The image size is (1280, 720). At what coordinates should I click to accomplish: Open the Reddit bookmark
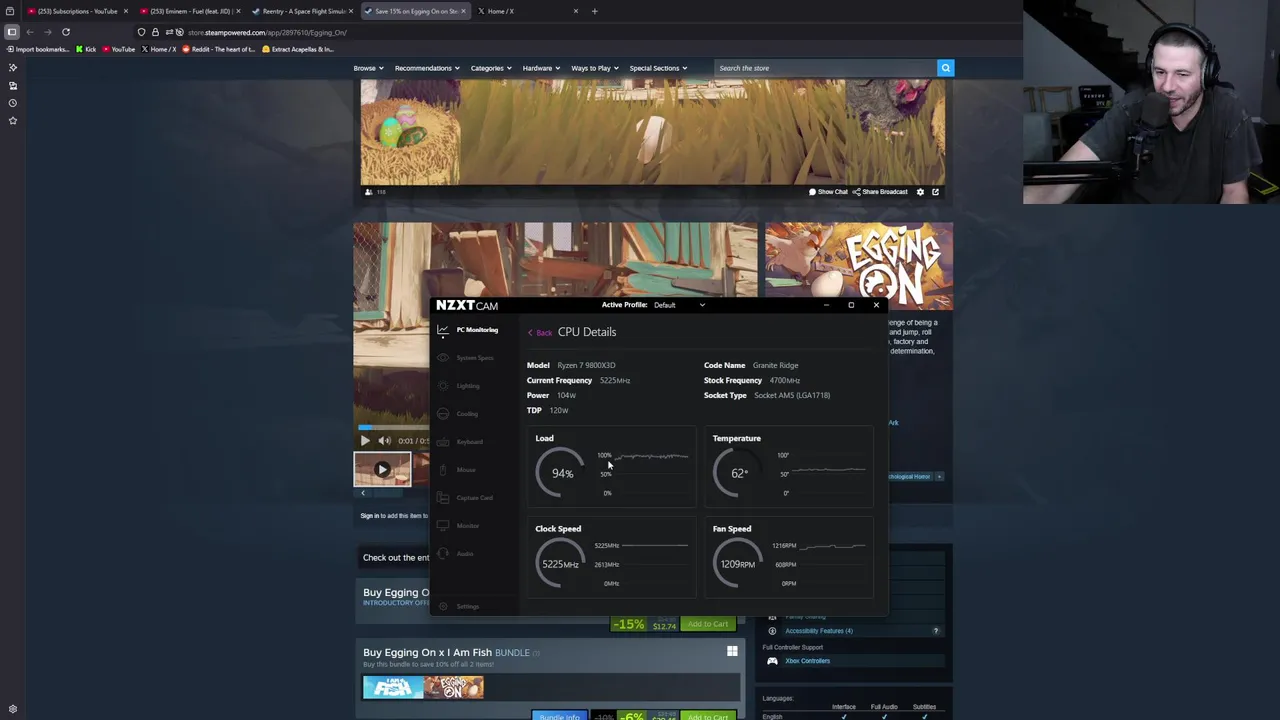[x=218, y=49]
